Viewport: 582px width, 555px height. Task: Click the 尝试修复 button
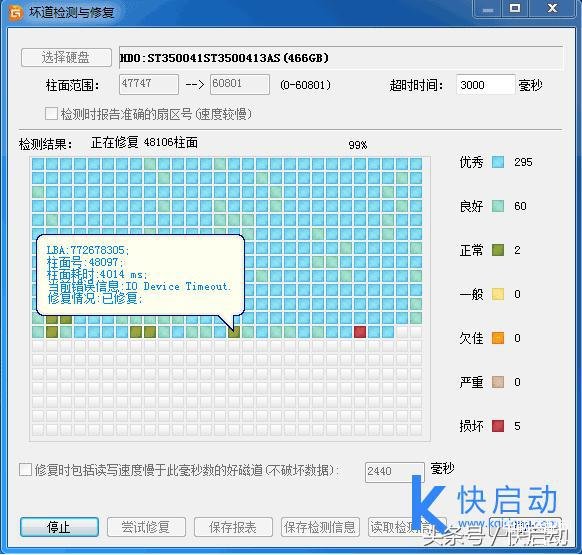(x=146, y=527)
